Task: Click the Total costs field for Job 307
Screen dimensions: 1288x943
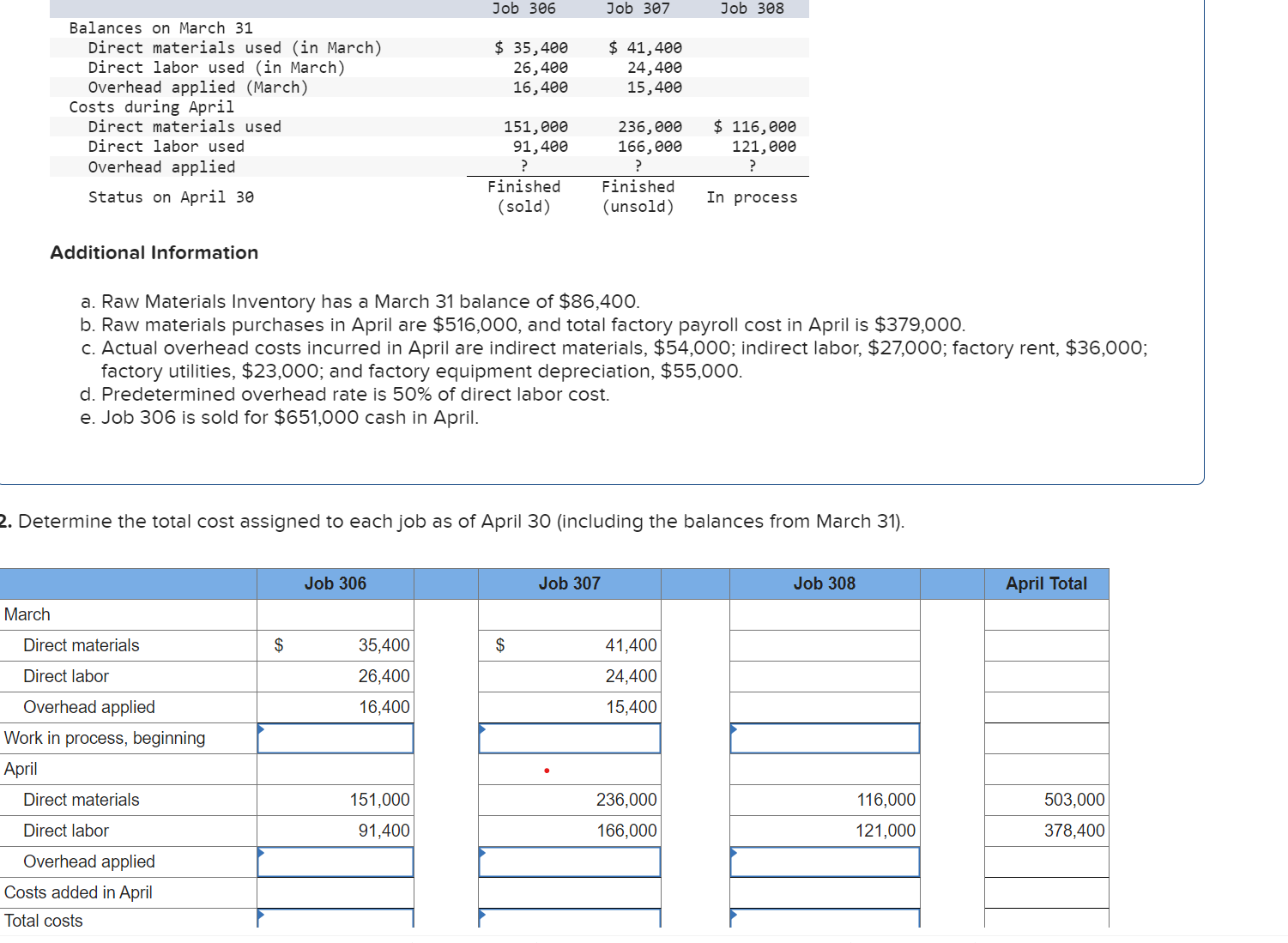Action: click(569, 920)
